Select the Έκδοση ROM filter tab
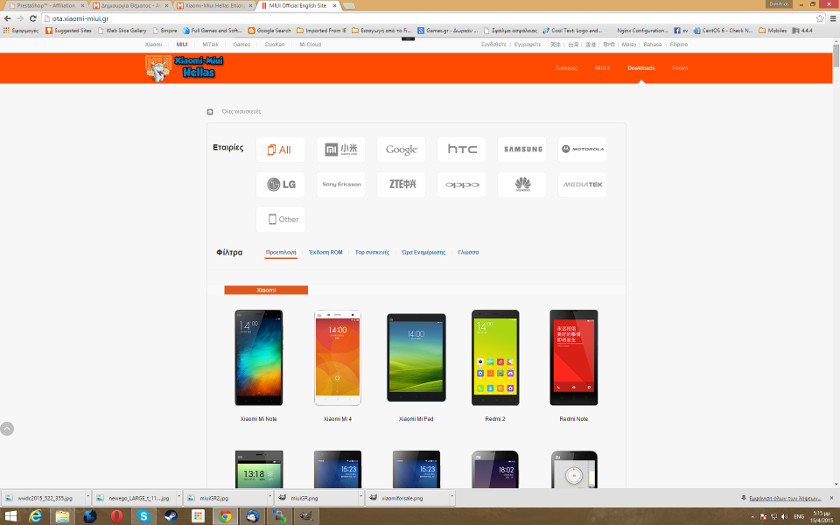This screenshot has width=840, height=525. click(326, 252)
